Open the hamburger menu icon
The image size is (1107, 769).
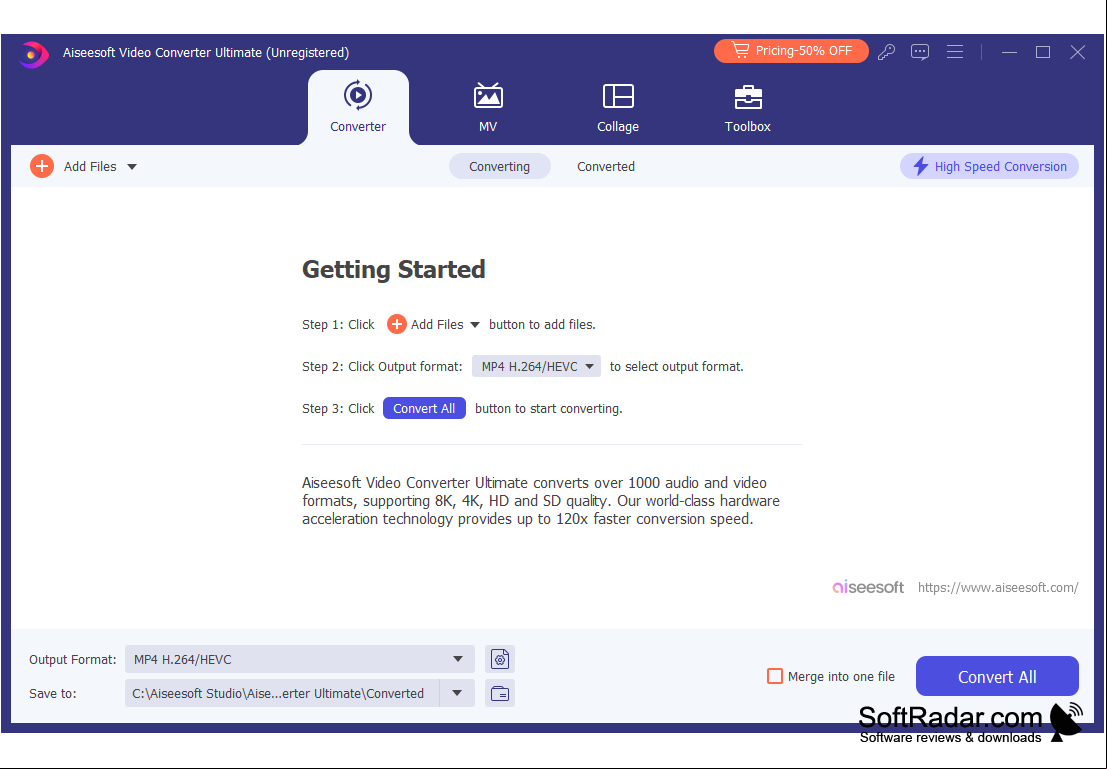(955, 52)
